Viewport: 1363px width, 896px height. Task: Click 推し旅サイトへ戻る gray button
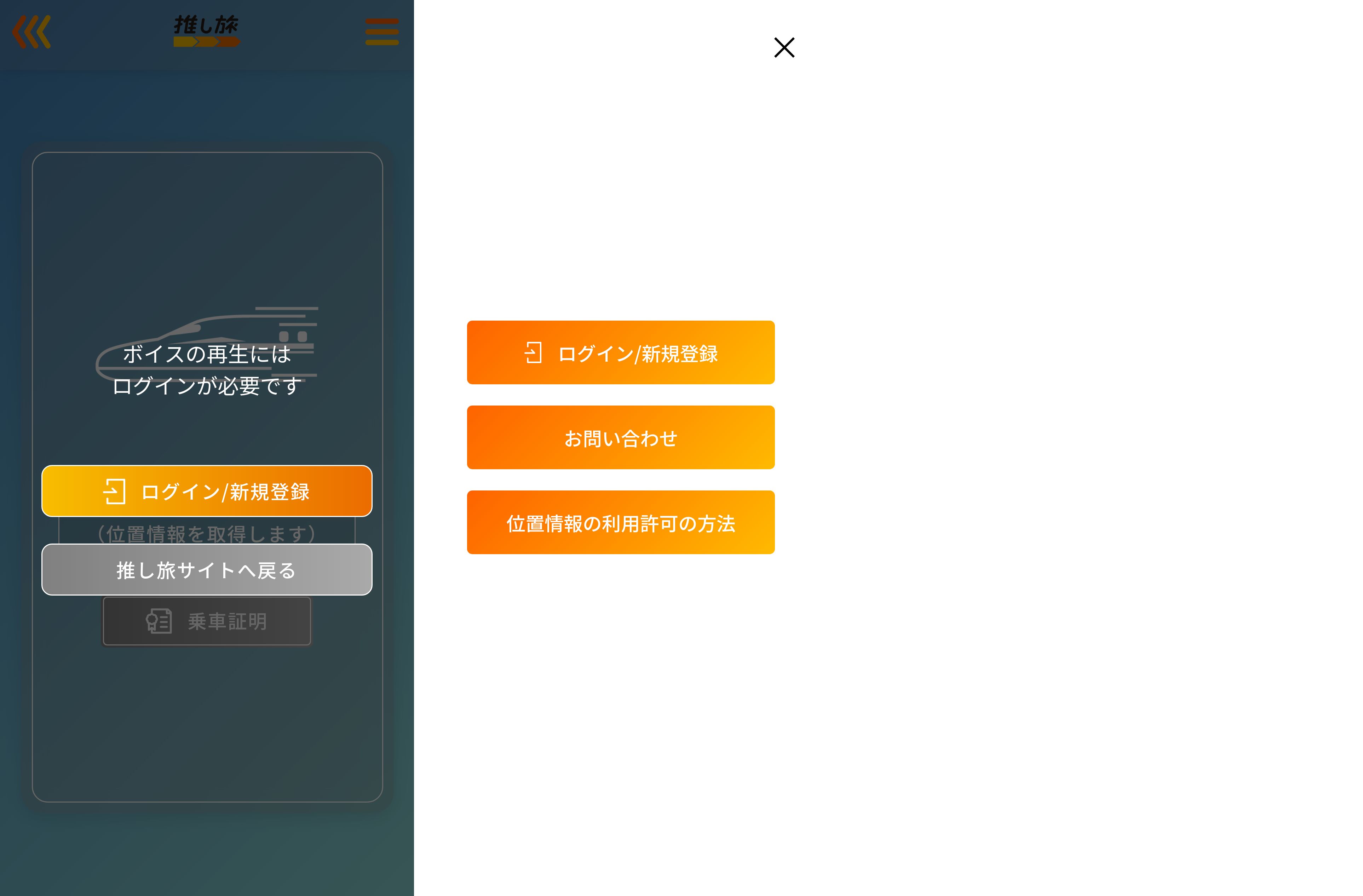207,569
